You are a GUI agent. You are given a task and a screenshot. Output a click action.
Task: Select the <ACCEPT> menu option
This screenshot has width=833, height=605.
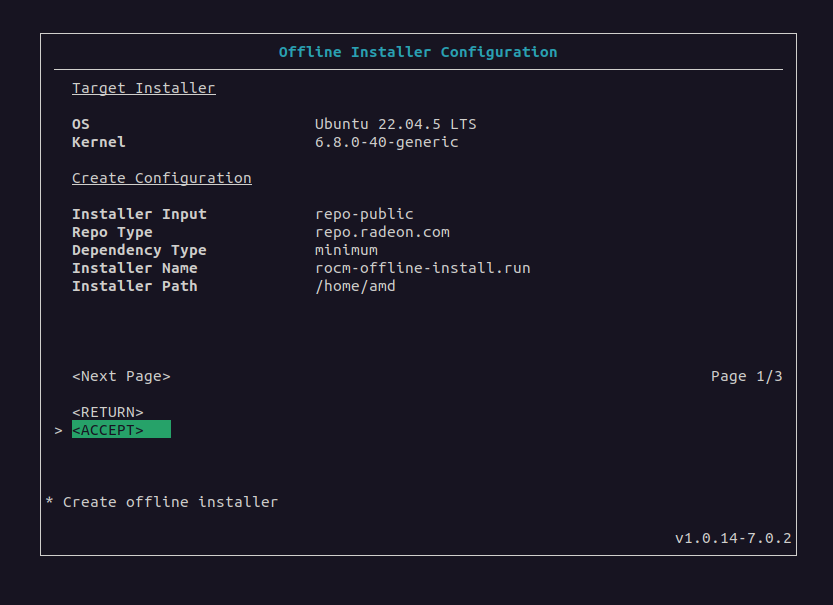click(x=108, y=430)
